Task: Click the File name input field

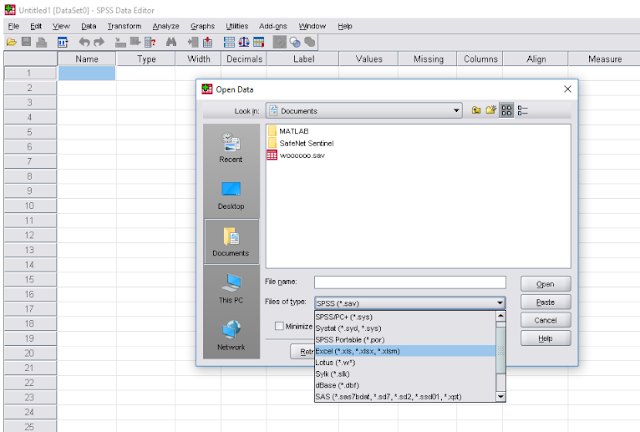Action: click(x=410, y=282)
